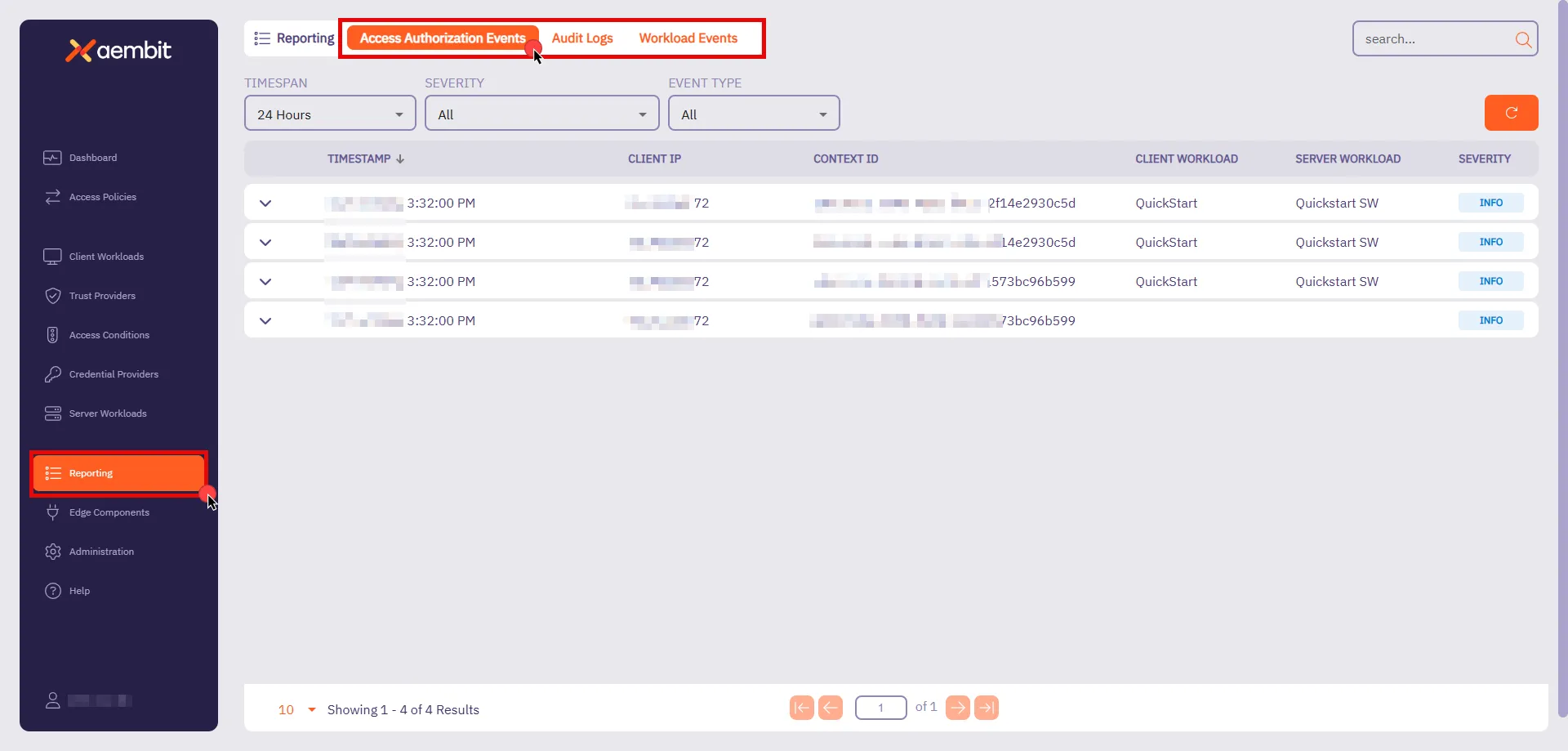
Task: Click the SERVER WORKLOAD column header
Action: click(1347, 159)
